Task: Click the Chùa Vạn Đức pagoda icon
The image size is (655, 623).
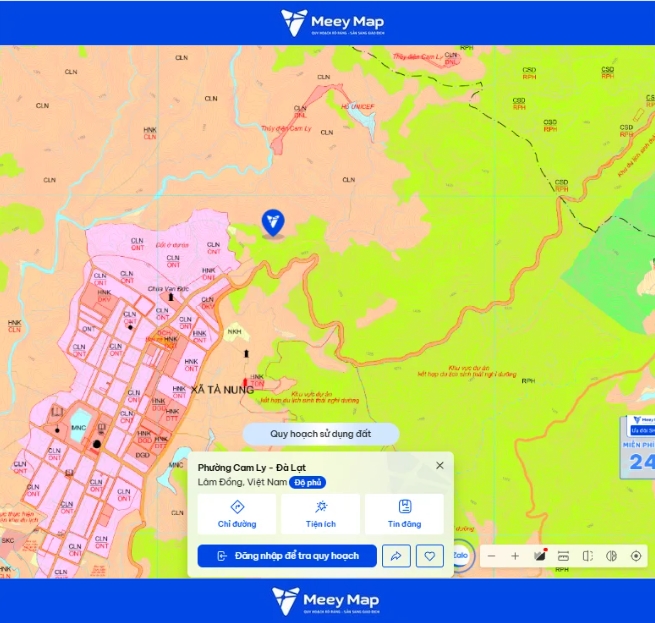Action: tap(170, 297)
